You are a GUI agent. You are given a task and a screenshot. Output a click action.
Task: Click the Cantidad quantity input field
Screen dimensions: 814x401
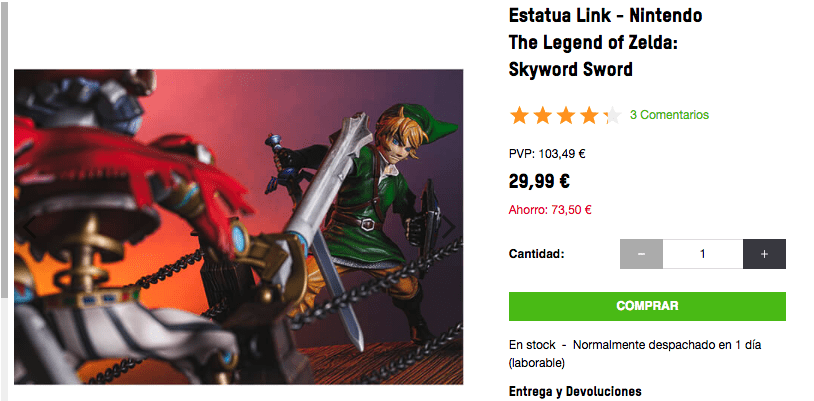(x=703, y=254)
